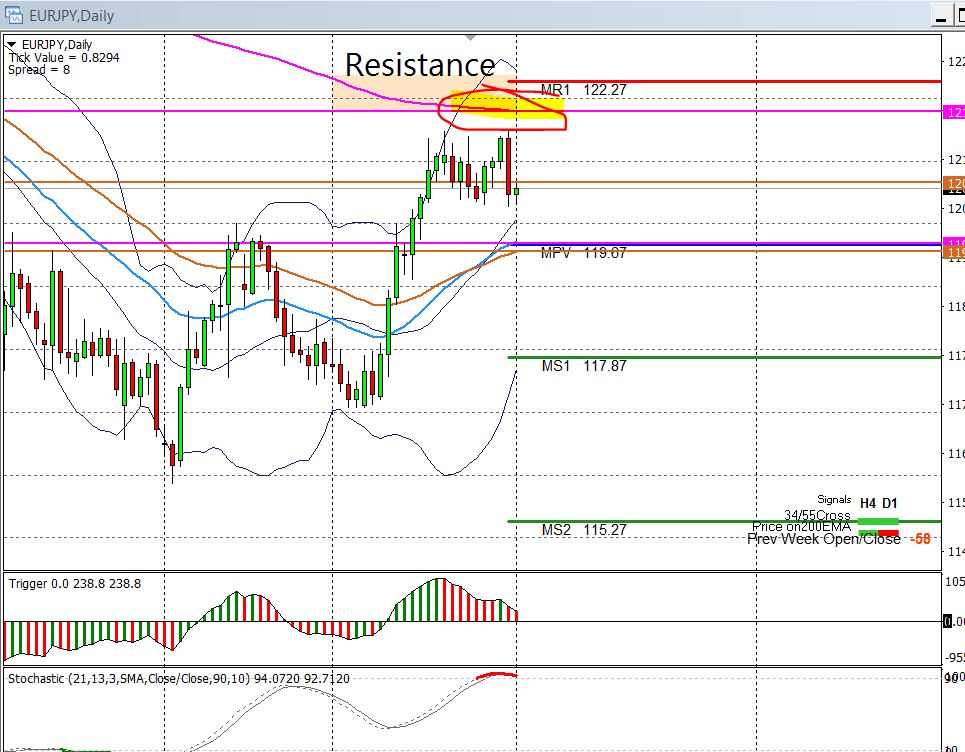Click the magenta price tag on right axis
This screenshot has width=965, height=752.
pos(954,111)
